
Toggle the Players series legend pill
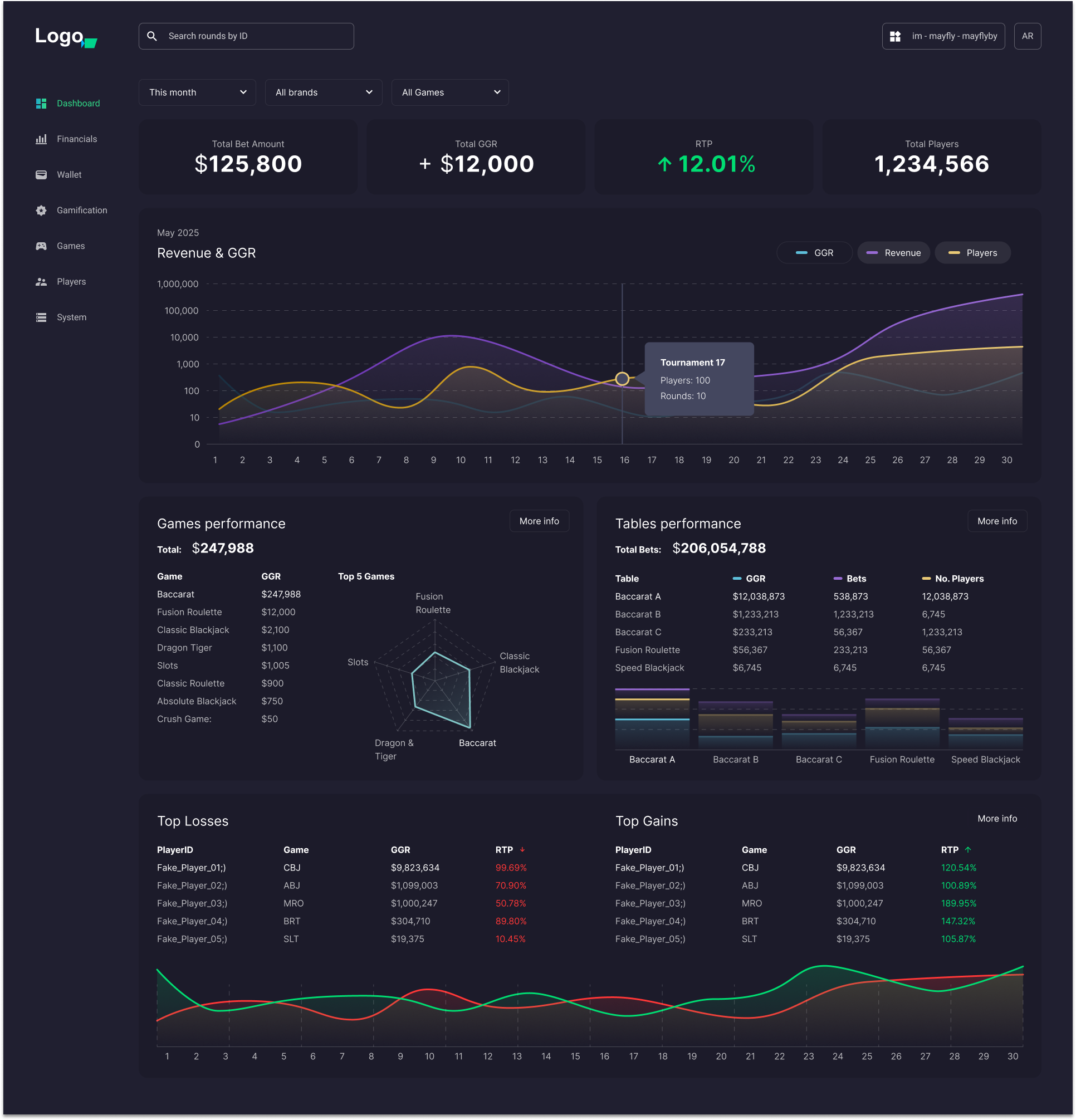[972, 252]
